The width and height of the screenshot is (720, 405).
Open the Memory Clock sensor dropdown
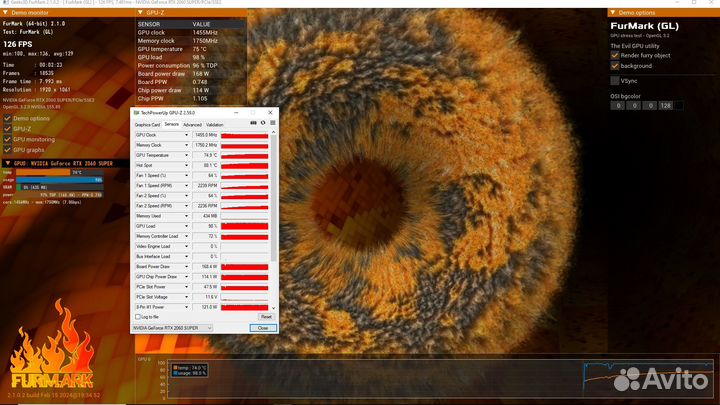click(x=186, y=145)
